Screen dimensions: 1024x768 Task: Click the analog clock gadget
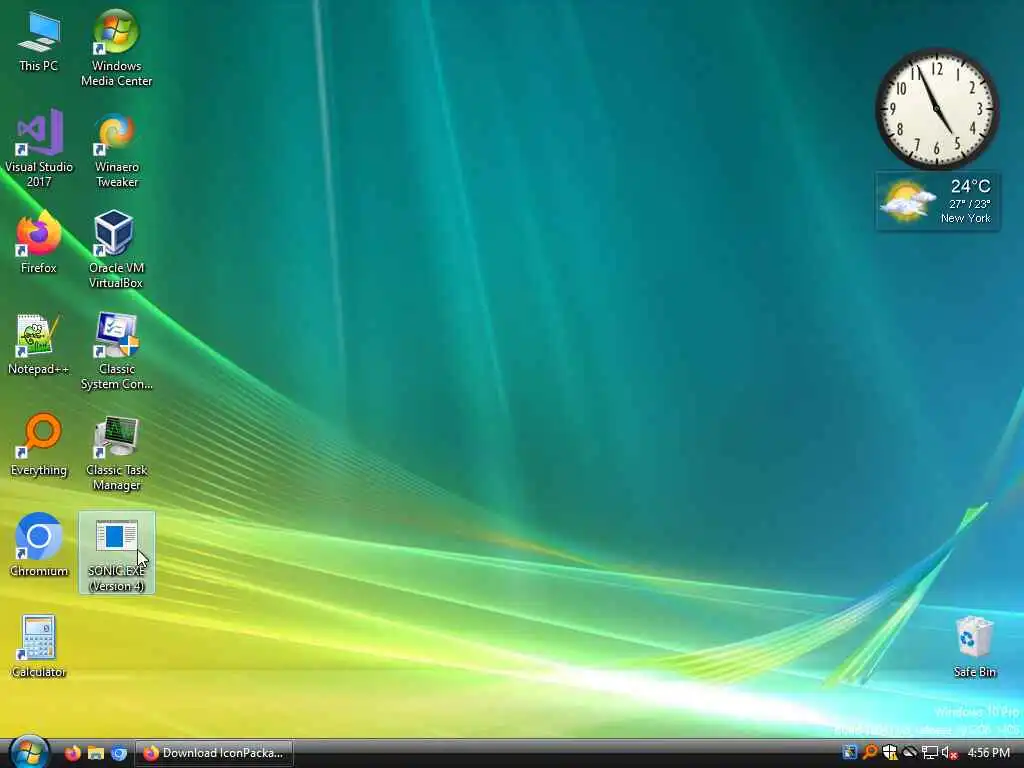coord(936,108)
